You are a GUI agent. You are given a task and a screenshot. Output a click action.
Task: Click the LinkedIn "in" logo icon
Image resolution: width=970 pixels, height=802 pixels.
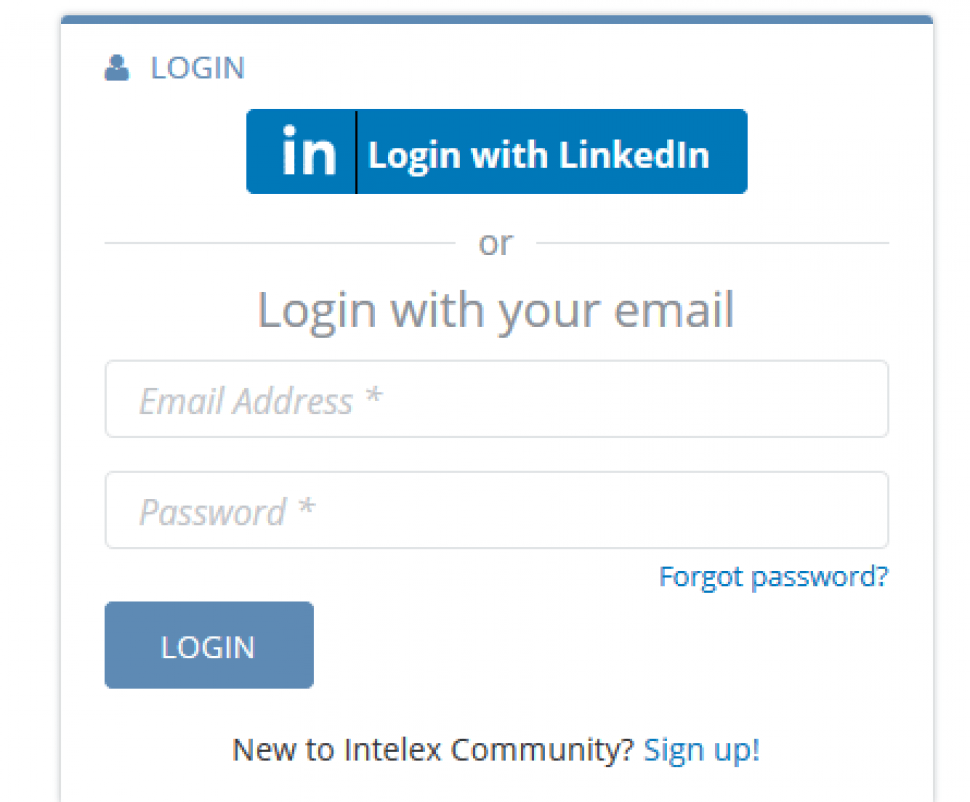306,152
